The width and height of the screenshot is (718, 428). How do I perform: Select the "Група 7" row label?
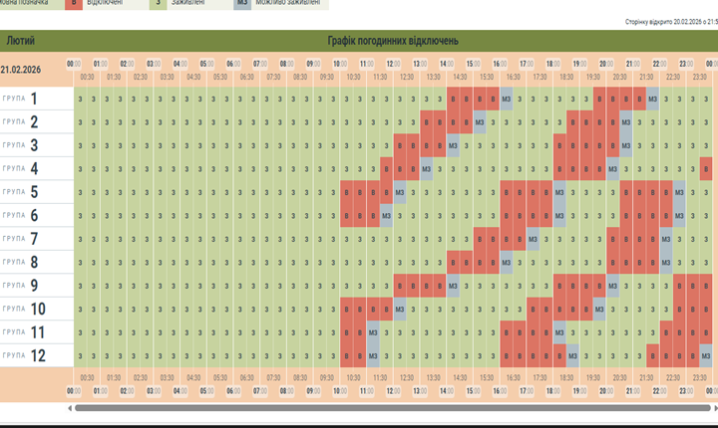tap(22, 239)
